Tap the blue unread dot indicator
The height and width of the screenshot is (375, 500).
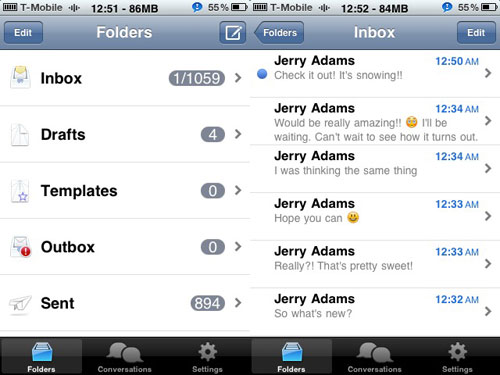coord(262,74)
